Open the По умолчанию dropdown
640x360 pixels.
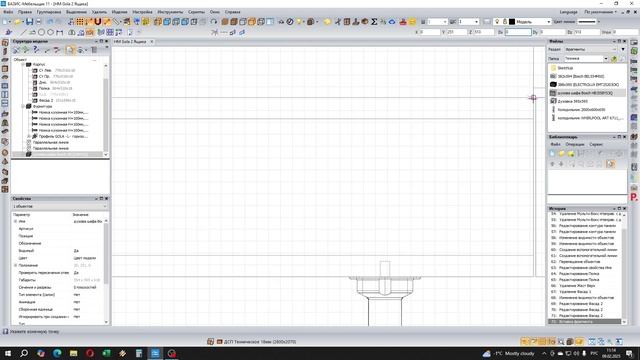tap(600, 12)
